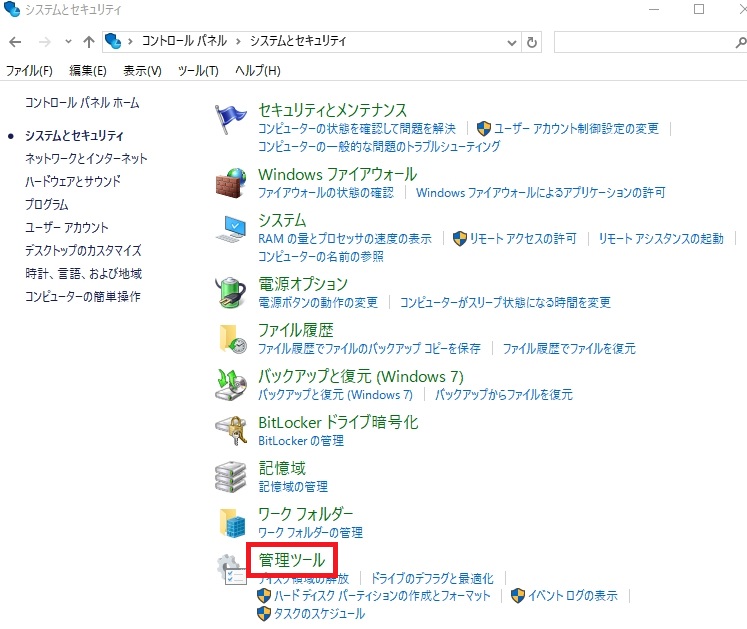
Task: Open the ヘルプ(H) menu
Action: pyautogui.click(x=258, y=71)
